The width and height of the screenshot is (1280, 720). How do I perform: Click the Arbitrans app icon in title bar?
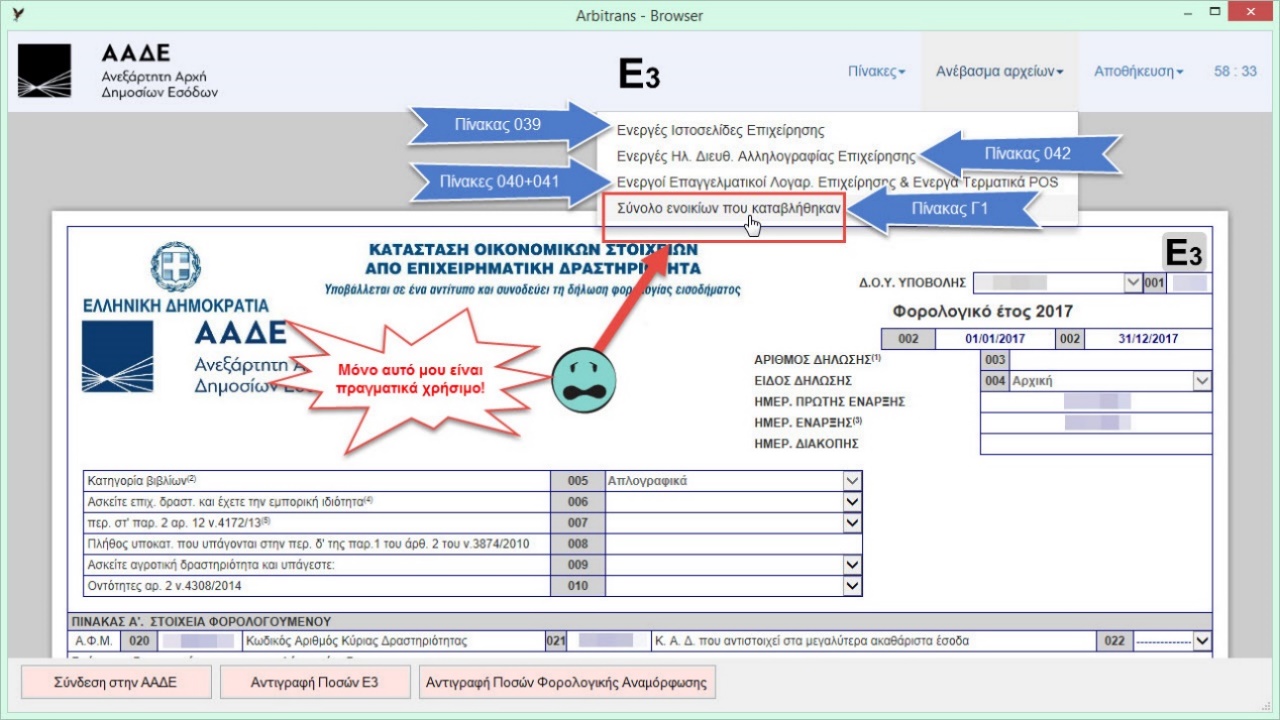coord(19,15)
